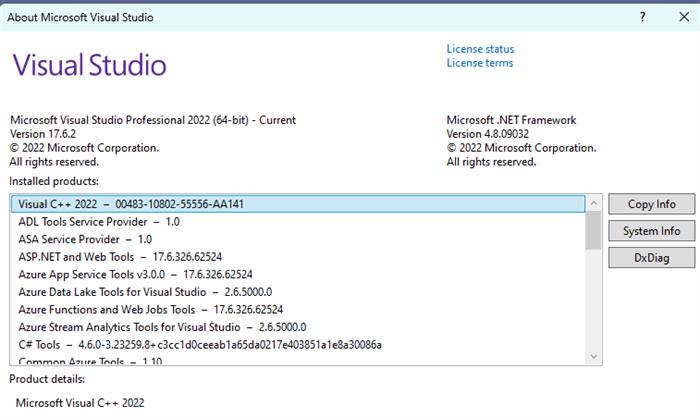Click Microsoft .NET Framework heading text
The image size is (700, 417).
(511, 120)
